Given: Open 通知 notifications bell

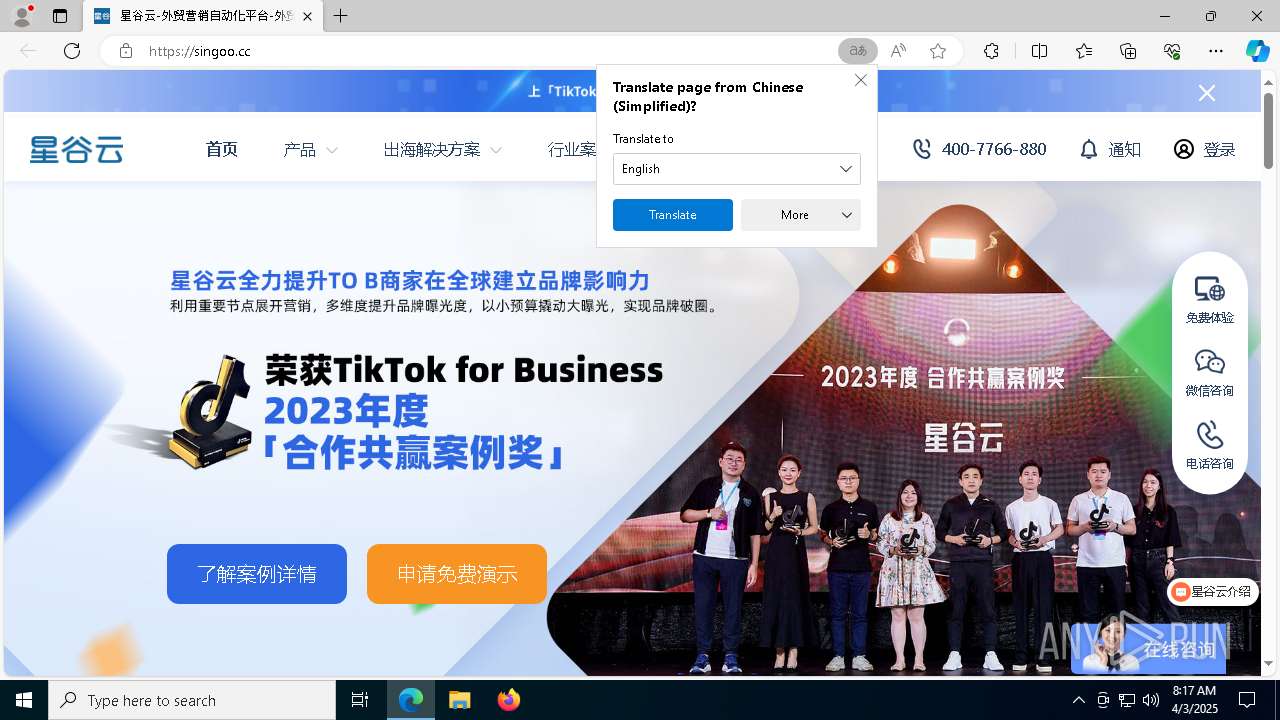Looking at the screenshot, I should point(1110,149).
